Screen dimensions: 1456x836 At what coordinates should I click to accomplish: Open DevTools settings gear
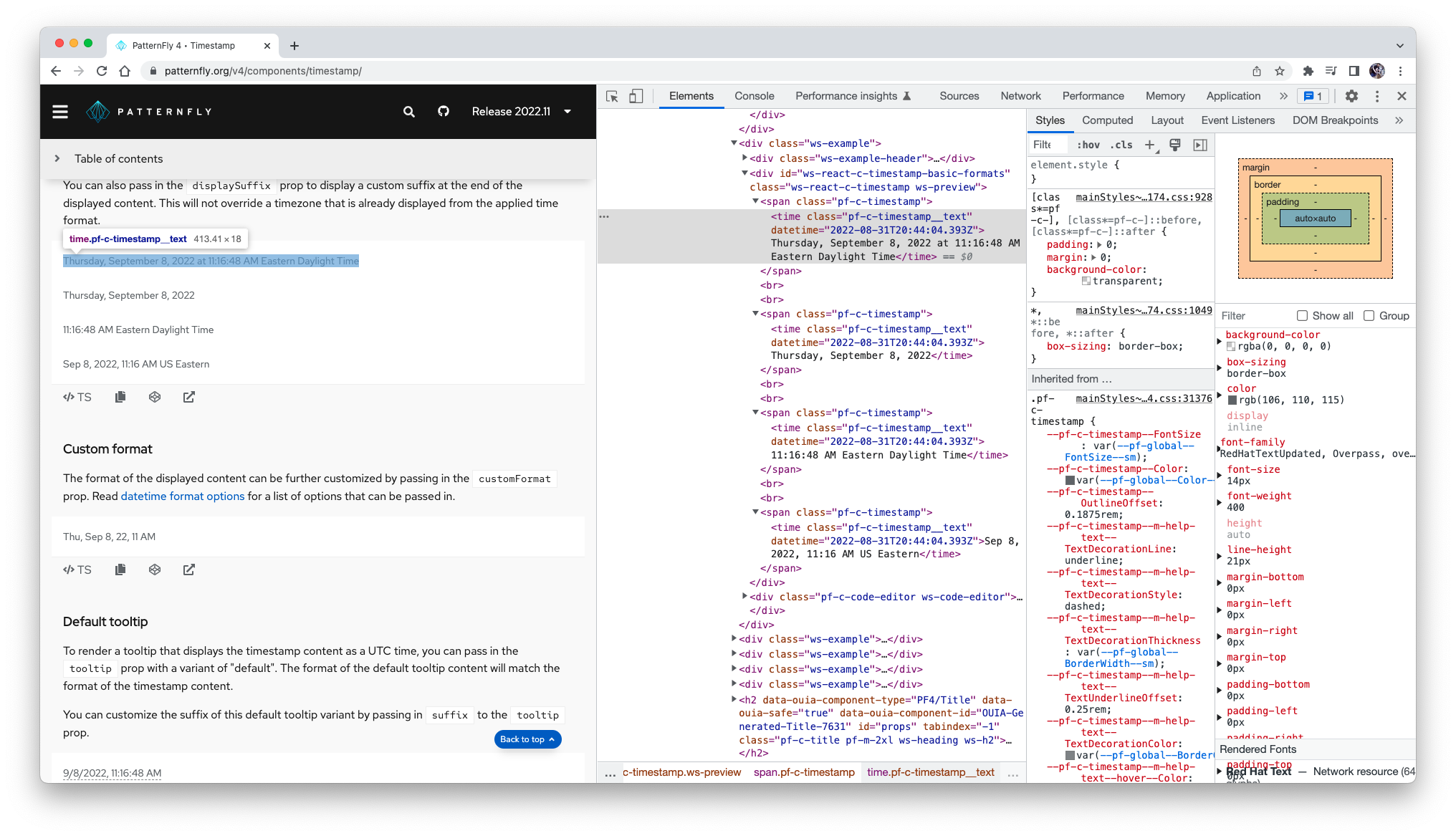pyautogui.click(x=1351, y=96)
